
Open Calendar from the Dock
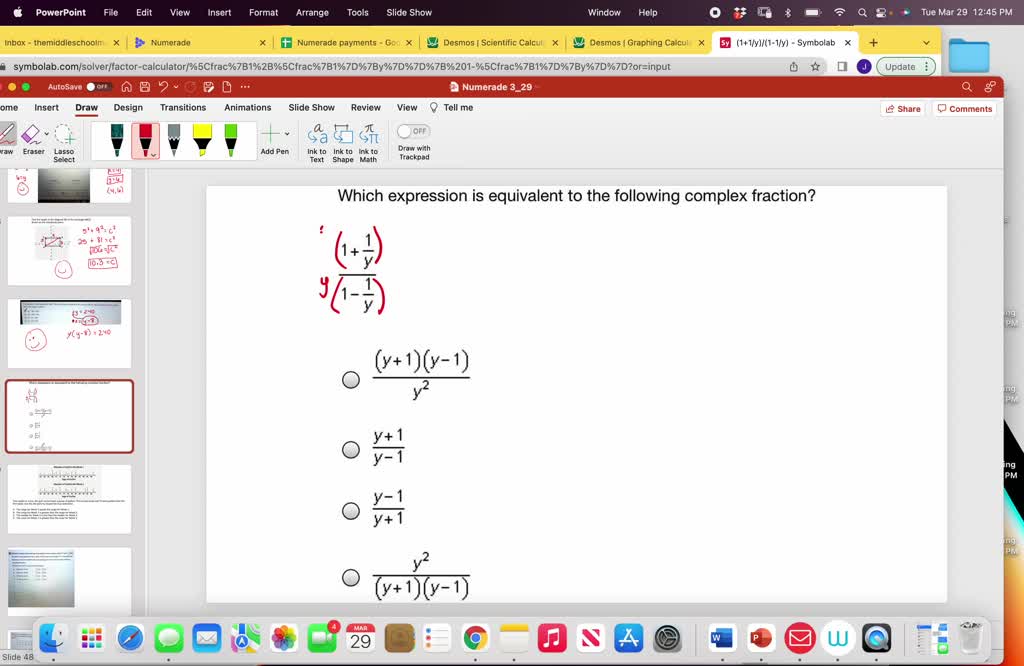(x=360, y=638)
